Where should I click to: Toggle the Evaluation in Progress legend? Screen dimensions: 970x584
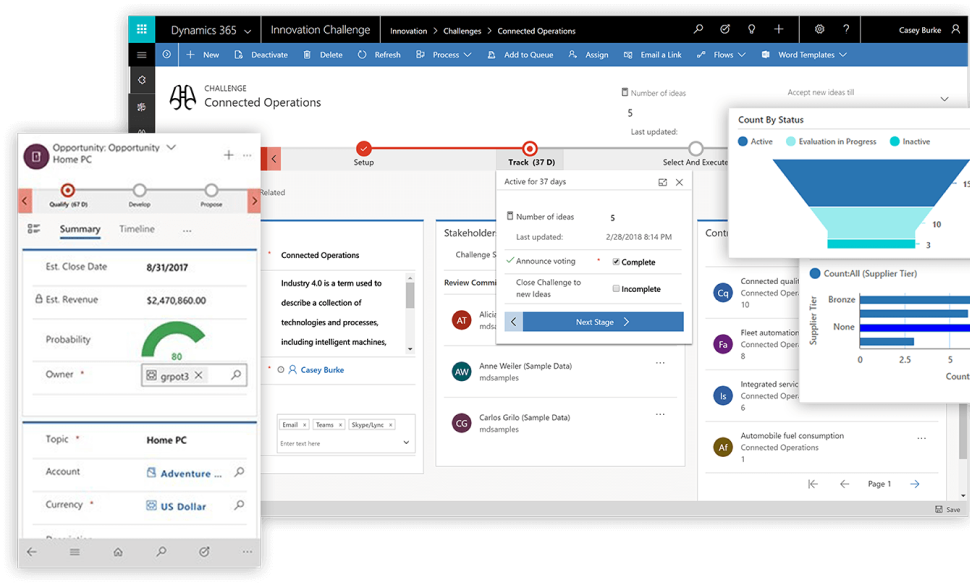coord(831,142)
